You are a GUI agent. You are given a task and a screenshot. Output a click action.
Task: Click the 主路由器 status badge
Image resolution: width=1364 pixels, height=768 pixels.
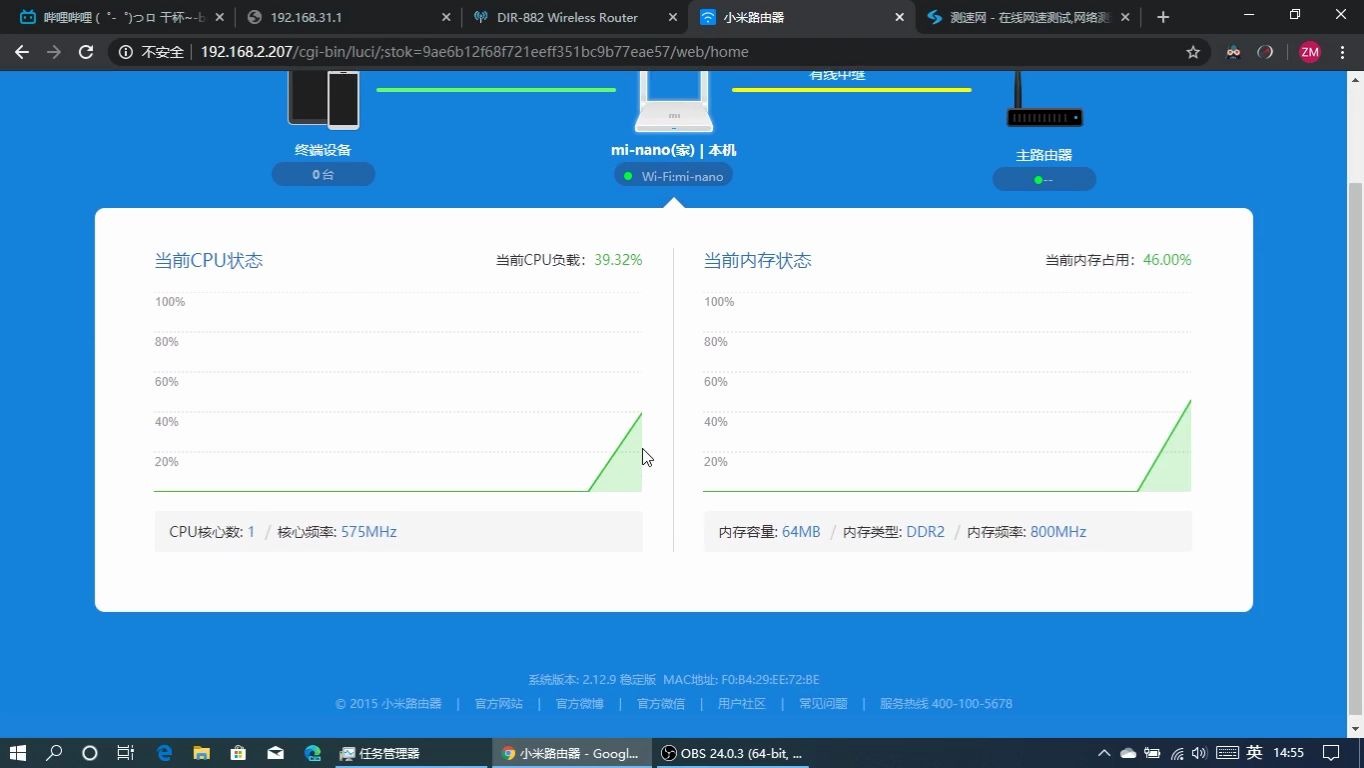tap(1044, 179)
